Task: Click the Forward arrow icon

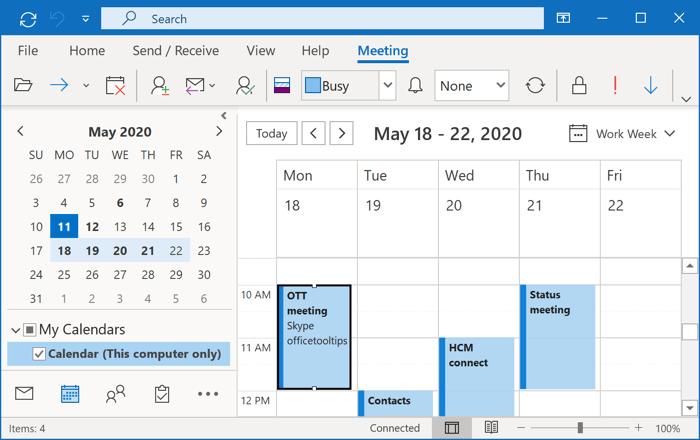Action: click(59, 85)
